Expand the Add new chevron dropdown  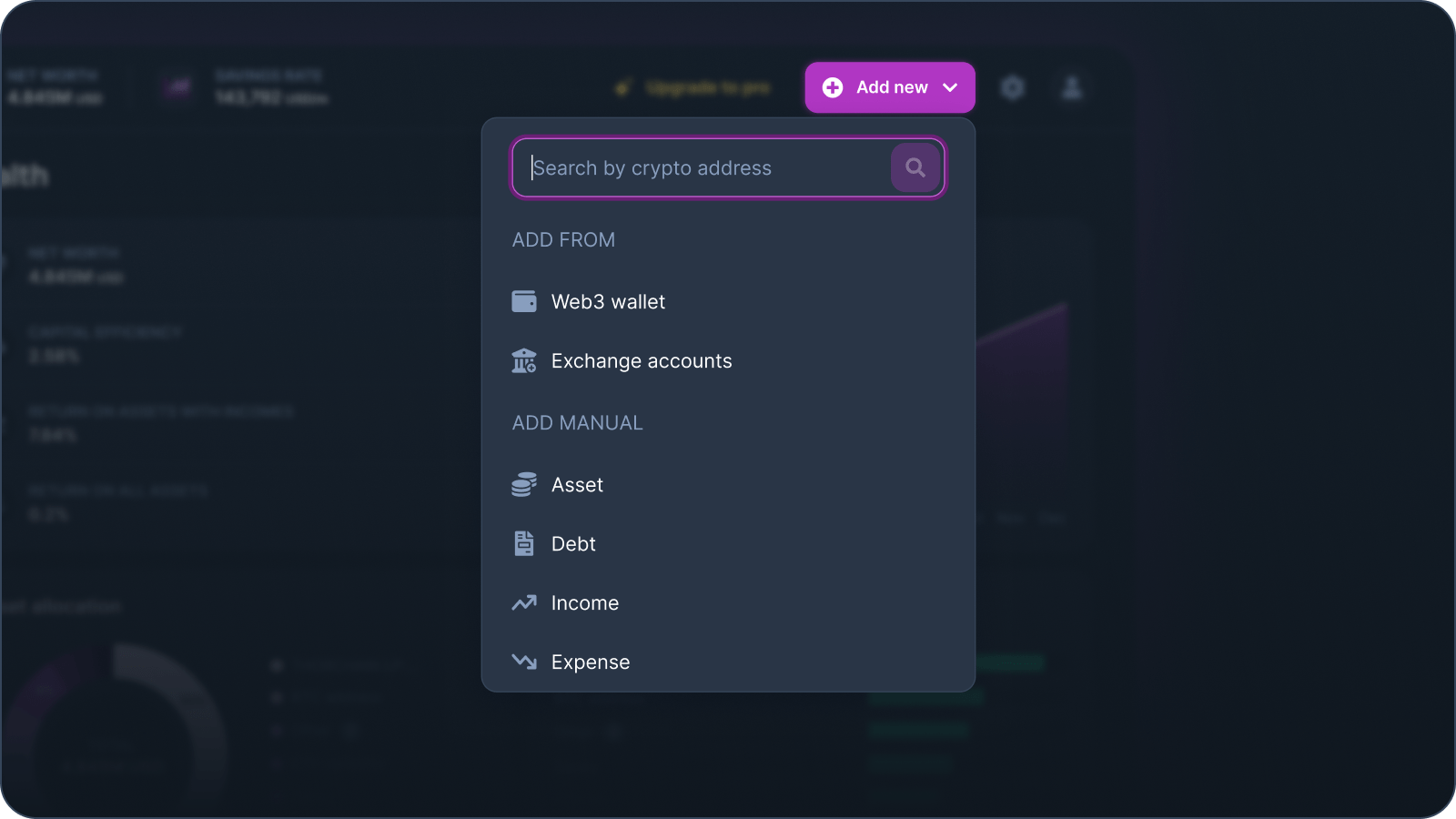951,87
